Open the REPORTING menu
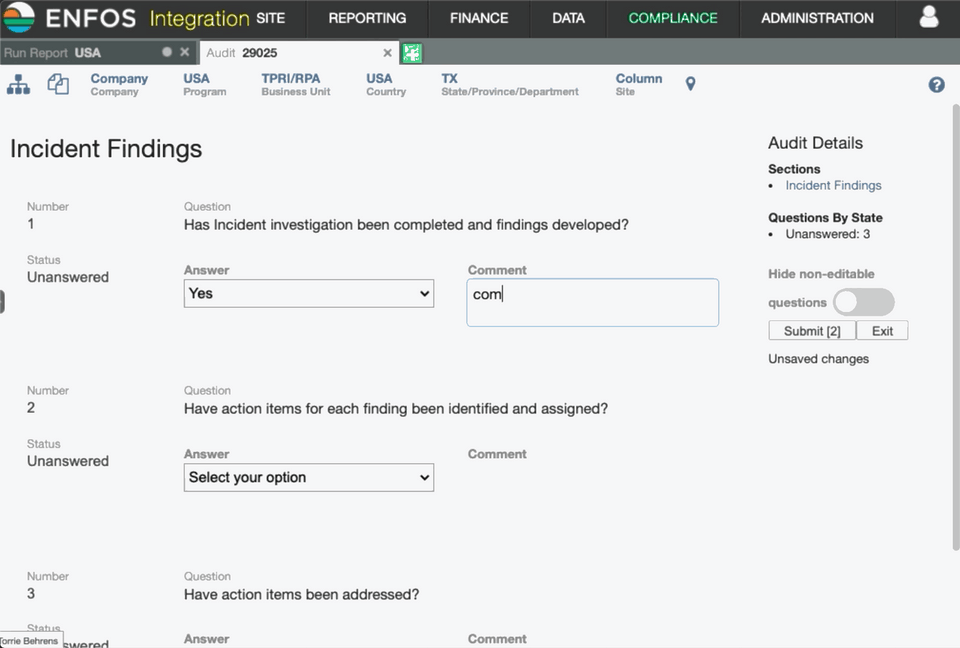The width and height of the screenshot is (960, 648). [367, 18]
